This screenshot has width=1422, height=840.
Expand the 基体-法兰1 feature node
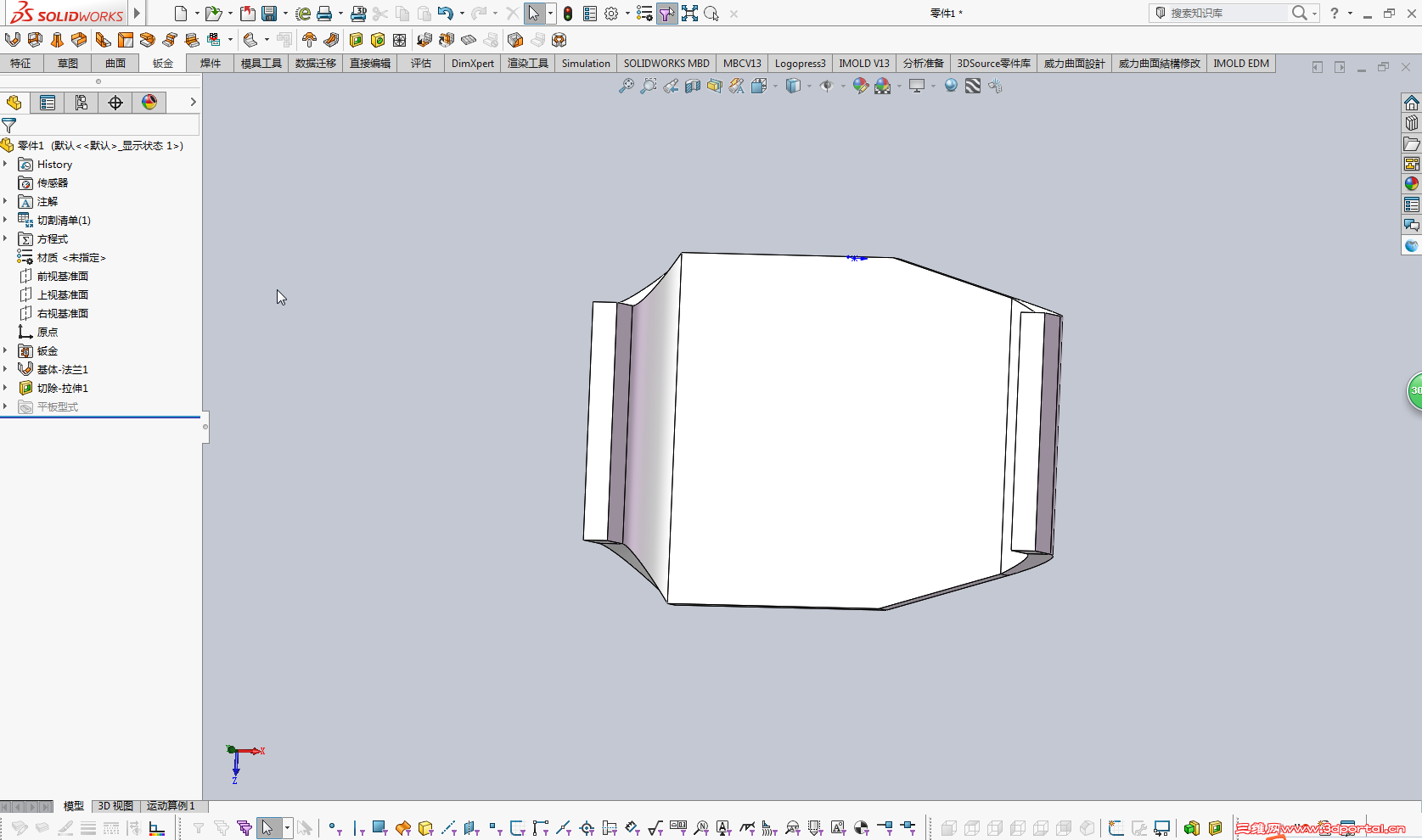point(5,369)
